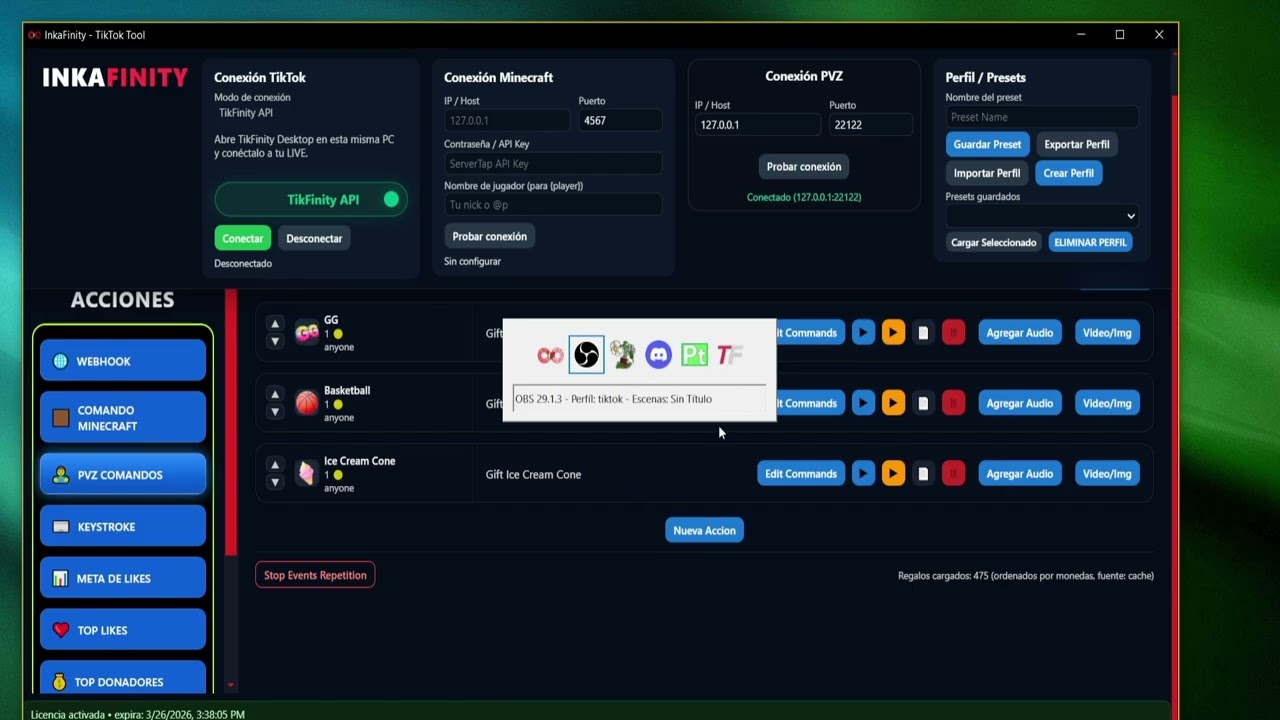
Task: Click the Ice Cream Cone gift icon
Action: pyautogui.click(x=307, y=473)
